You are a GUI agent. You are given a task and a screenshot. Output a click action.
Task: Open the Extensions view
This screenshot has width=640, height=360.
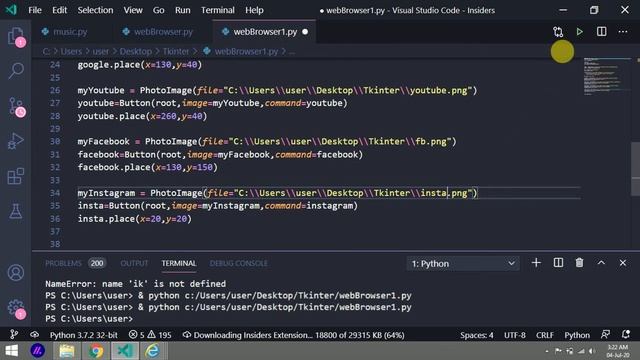tap(16, 176)
